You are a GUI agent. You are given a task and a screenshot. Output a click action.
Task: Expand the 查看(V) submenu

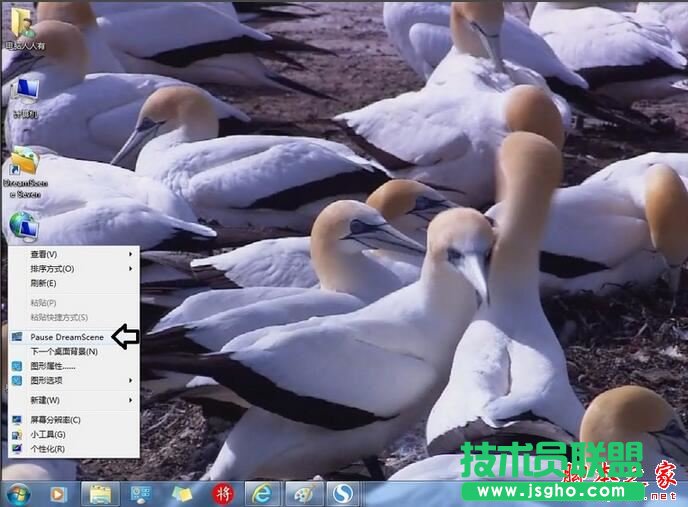pos(45,254)
